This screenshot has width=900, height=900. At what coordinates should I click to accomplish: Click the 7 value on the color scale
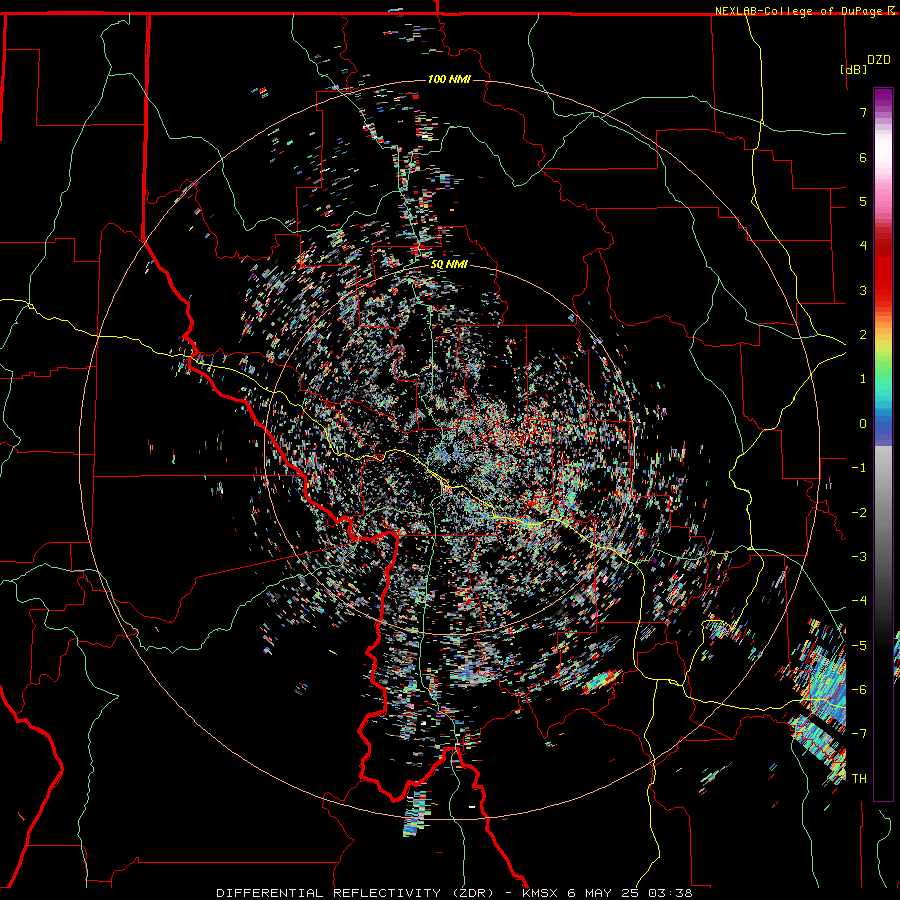[863, 112]
